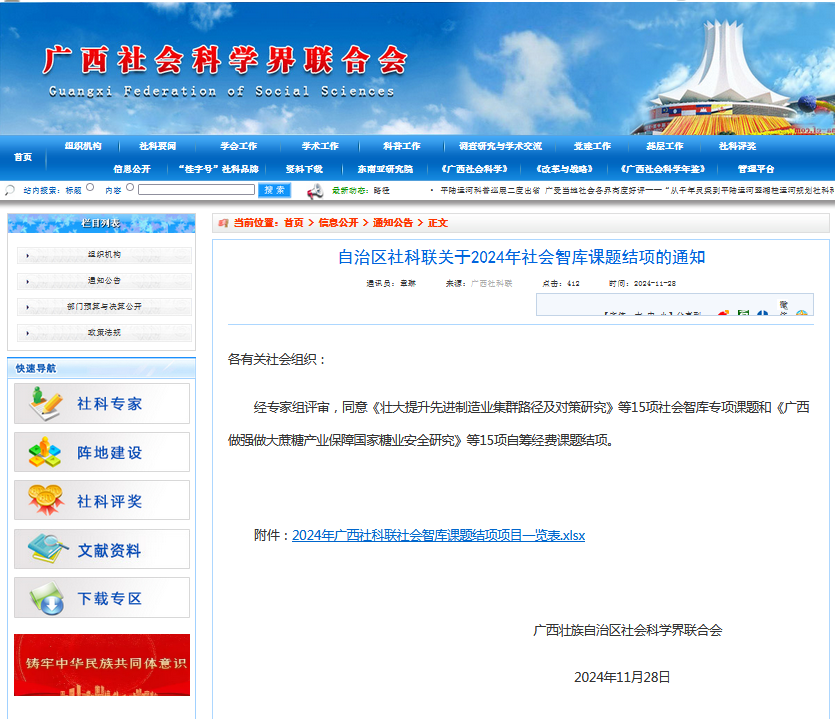Open the 阵地建设 quick navigation button
835x719 pixels.
pos(102,452)
